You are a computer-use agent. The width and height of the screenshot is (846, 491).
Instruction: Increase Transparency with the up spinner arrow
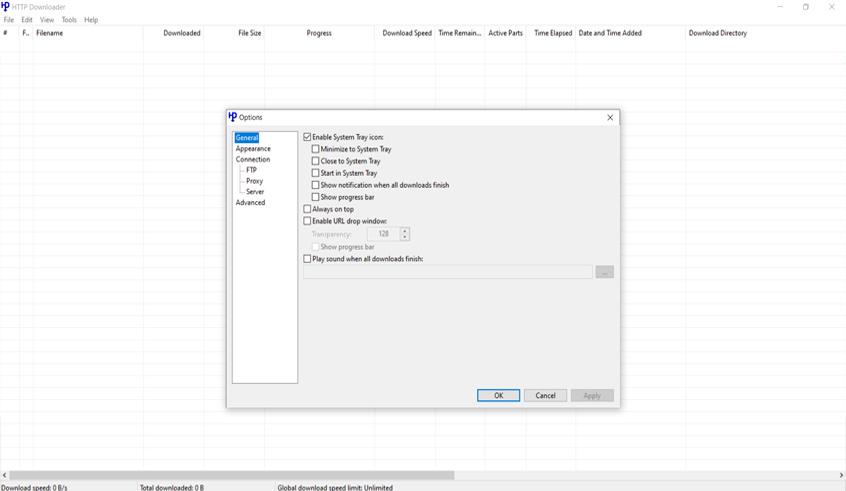[405, 231]
